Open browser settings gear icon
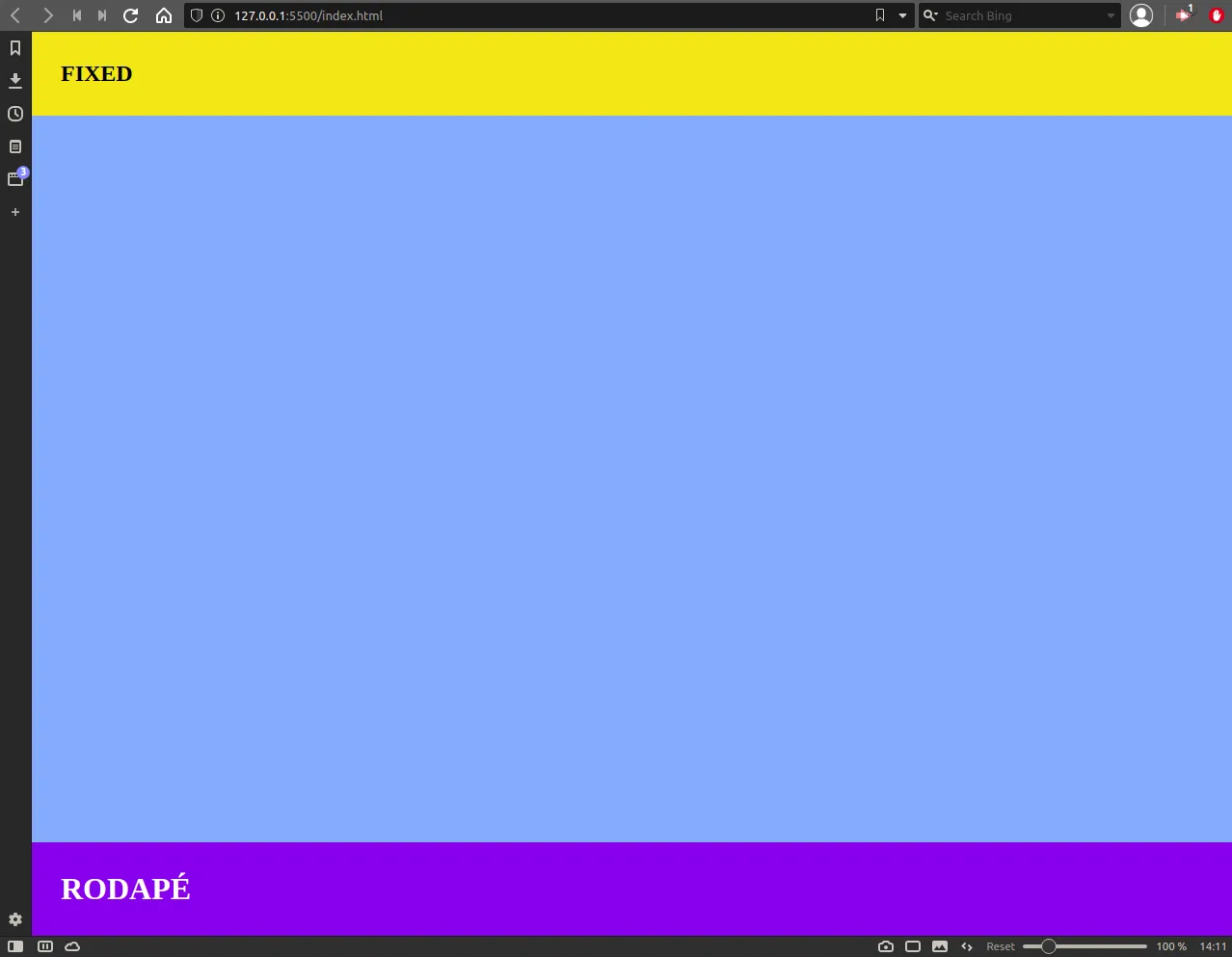Viewport: 1232px width, 957px height. pos(15,919)
